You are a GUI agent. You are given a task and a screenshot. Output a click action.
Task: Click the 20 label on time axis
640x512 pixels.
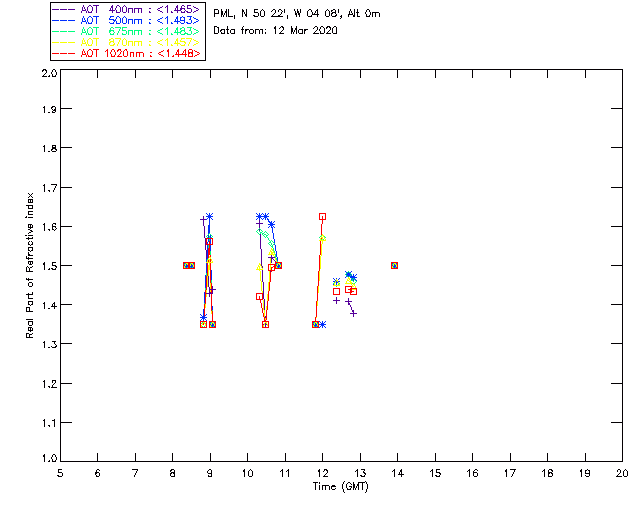tap(622, 473)
